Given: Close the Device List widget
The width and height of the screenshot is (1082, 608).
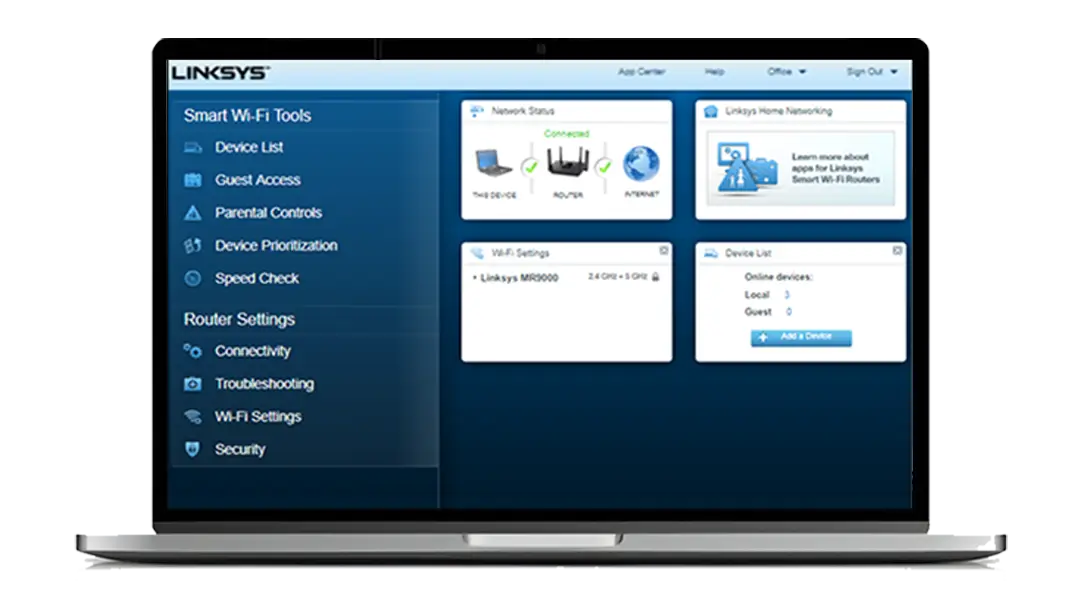Looking at the screenshot, I should click(x=897, y=251).
